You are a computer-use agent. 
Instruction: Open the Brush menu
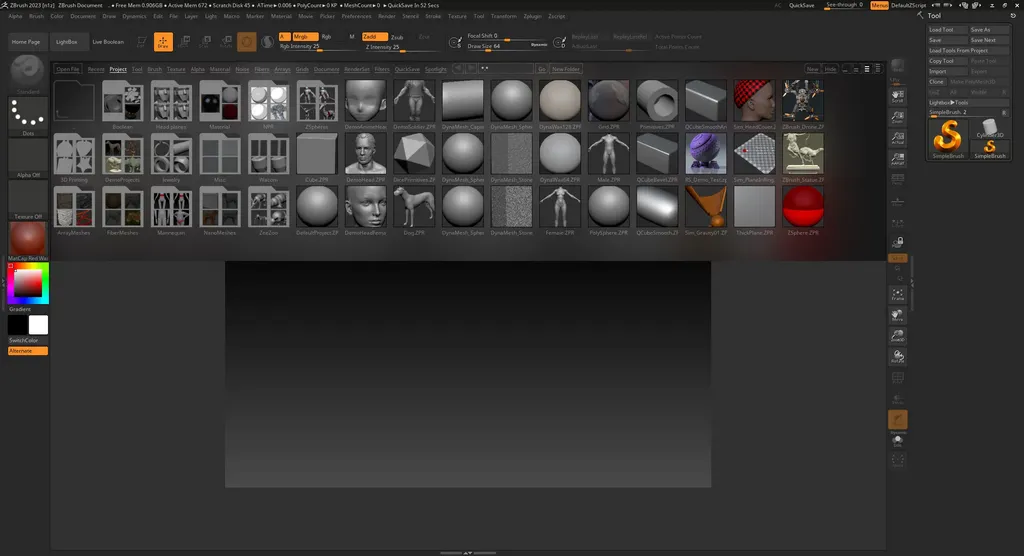(37, 16)
